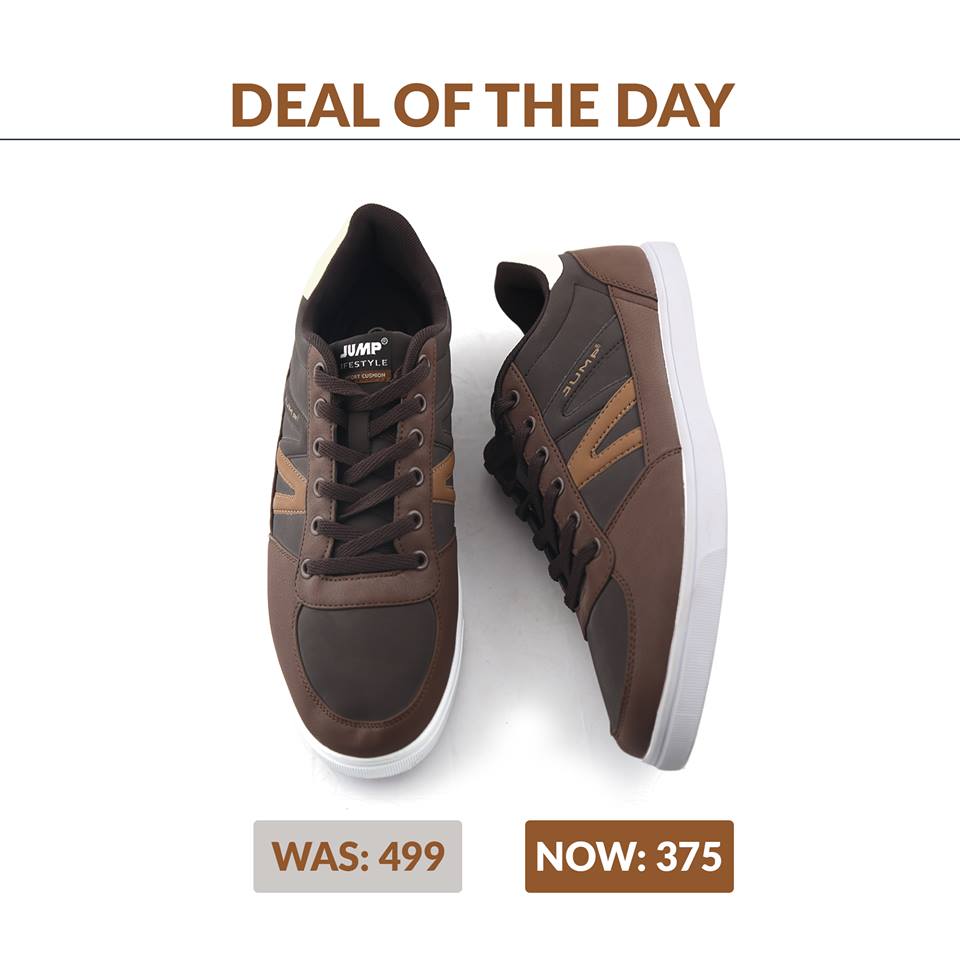Select the NOW: 375 brown price badge
This screenshot has height=960, width=960.
pos(629,856)
